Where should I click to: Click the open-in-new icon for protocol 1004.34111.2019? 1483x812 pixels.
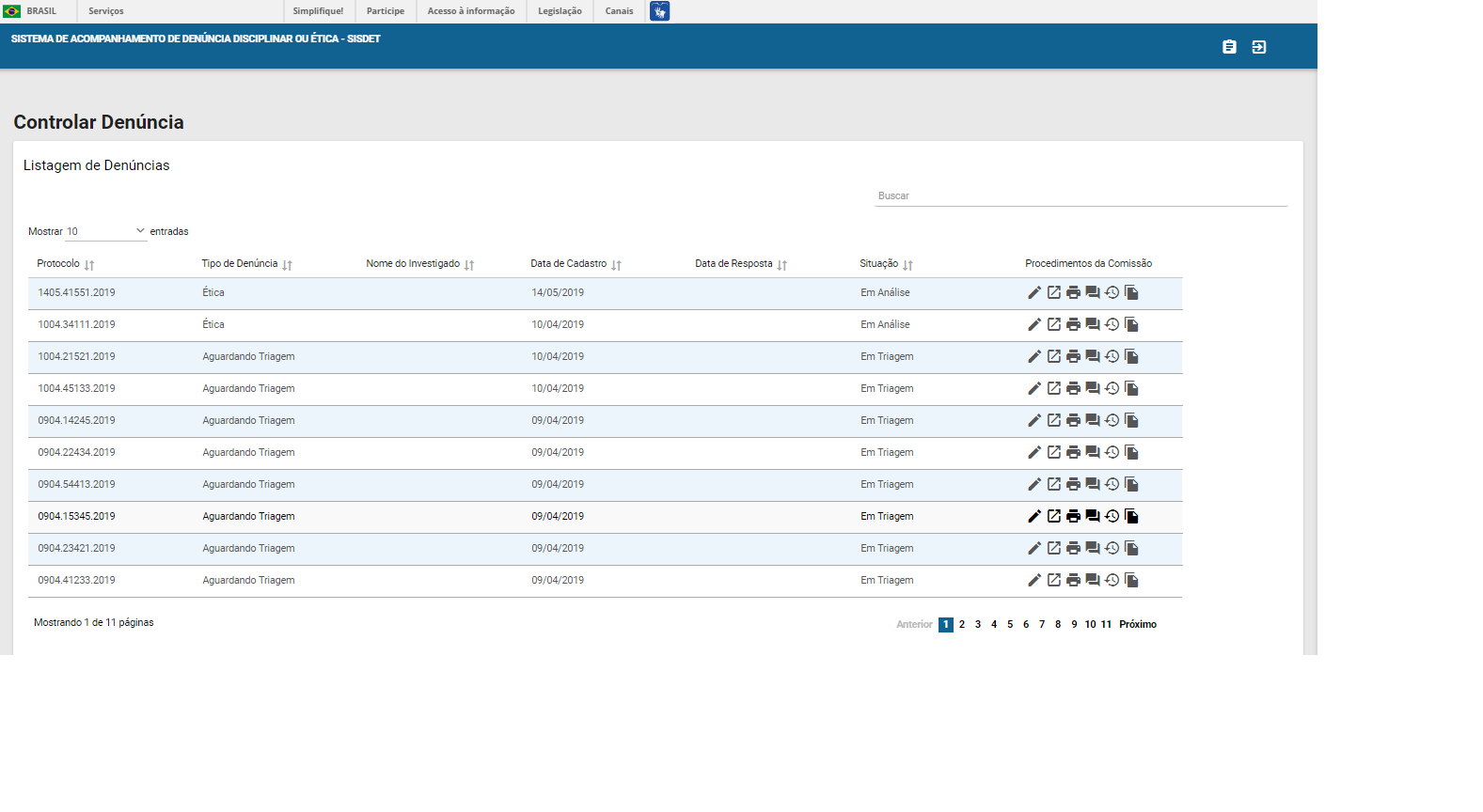pos(1053,324)
